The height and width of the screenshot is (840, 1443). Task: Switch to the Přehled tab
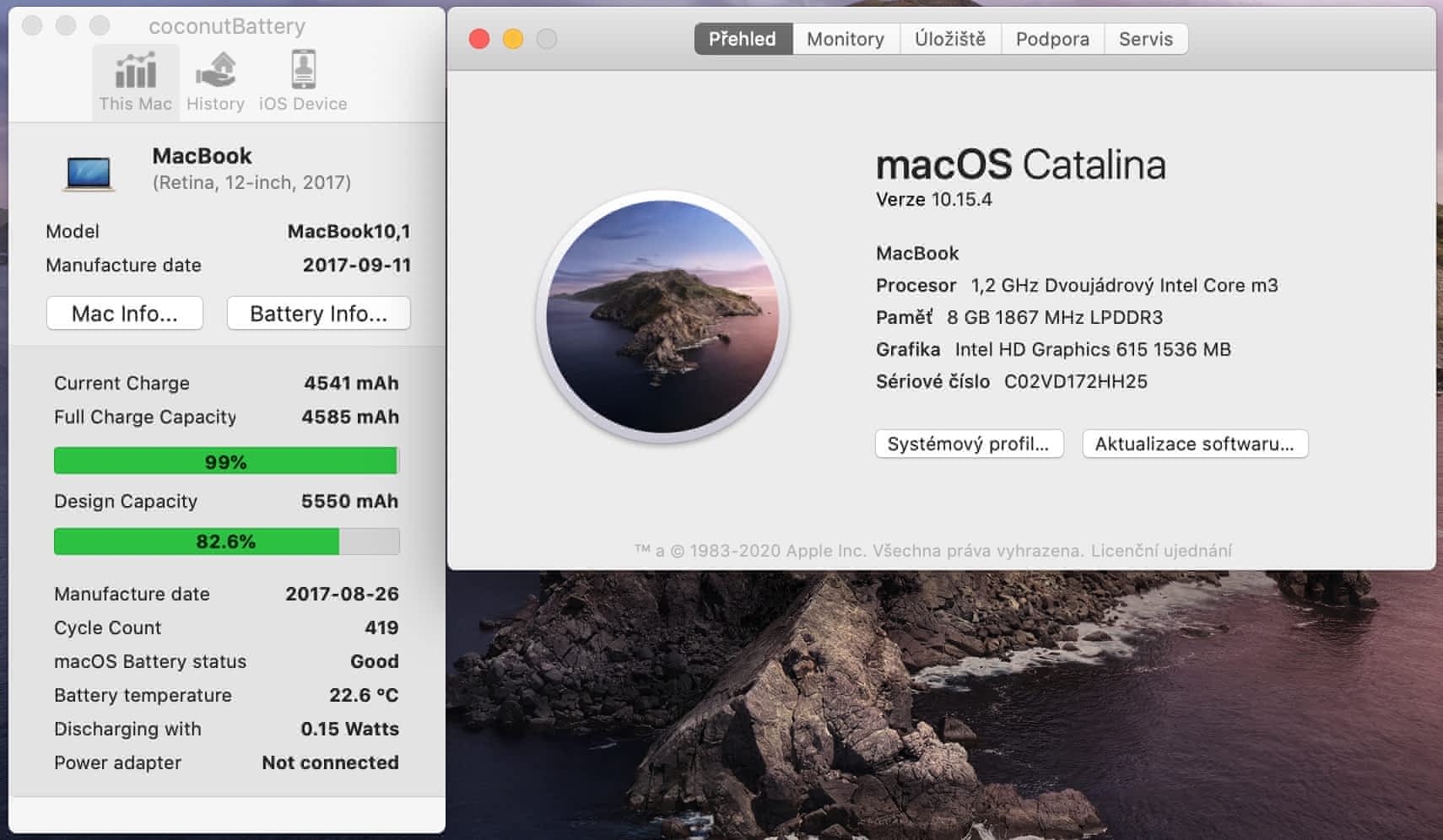(743, 39)
